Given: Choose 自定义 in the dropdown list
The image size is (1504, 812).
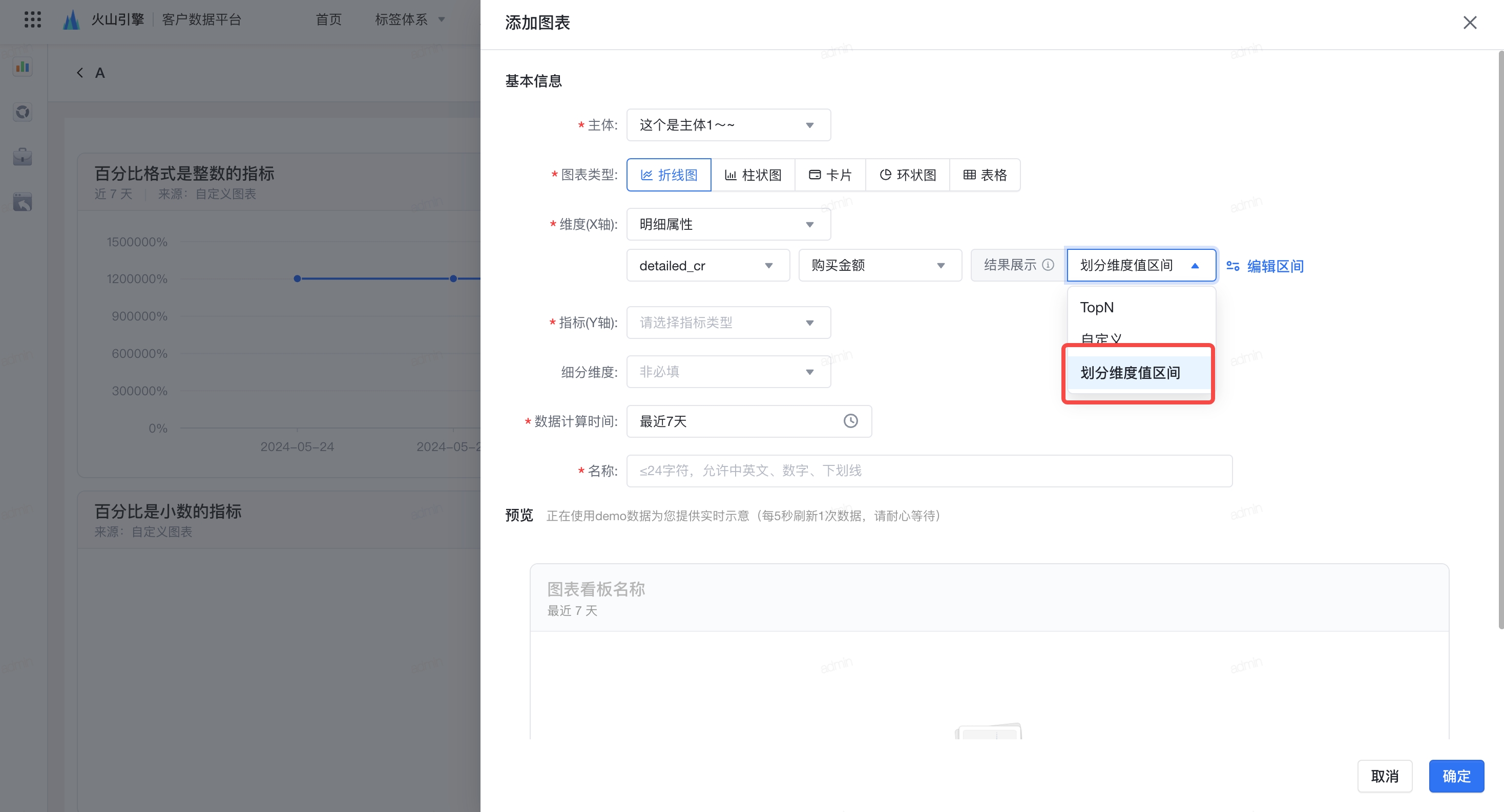Looking at the screenshot, I should [1141, 339].
